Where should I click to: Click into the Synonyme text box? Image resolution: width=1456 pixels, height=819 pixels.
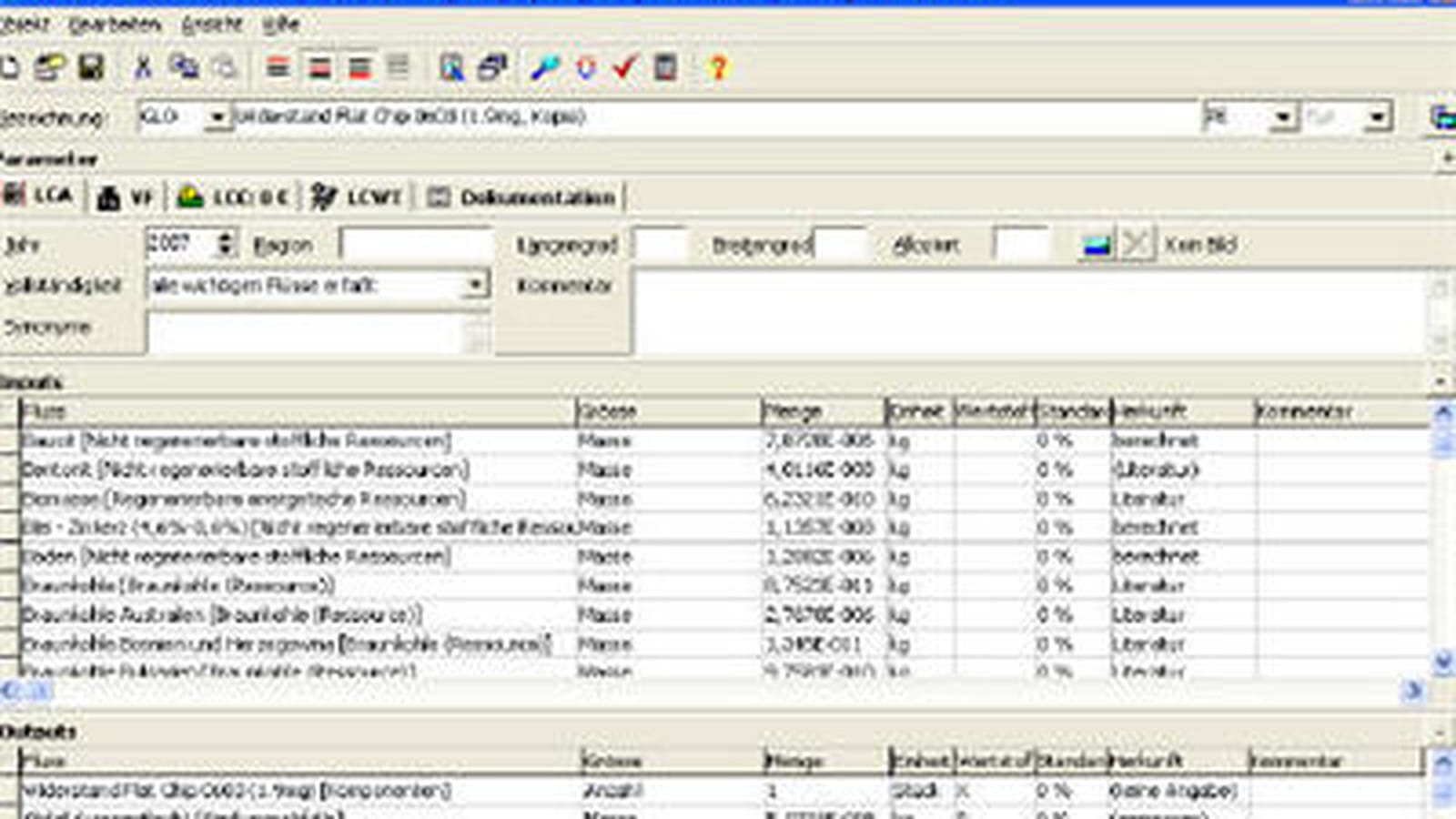(x=308, y=333)
